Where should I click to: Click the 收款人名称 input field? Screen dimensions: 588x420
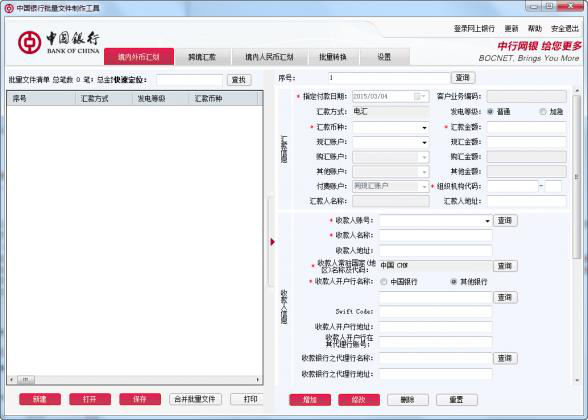(x=435, y=236)
